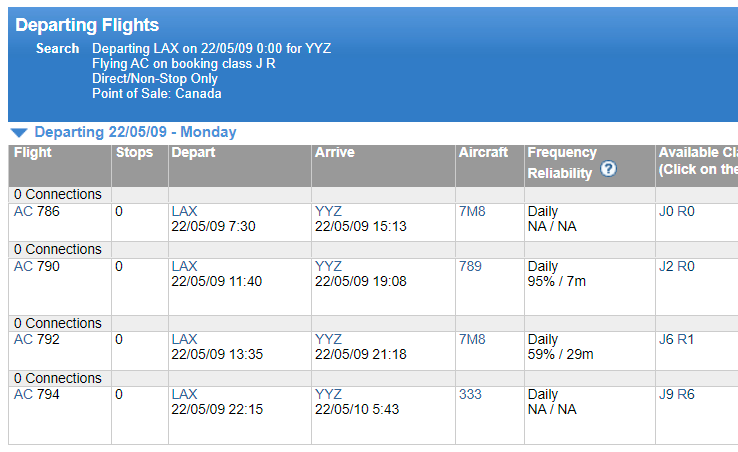The image size is (738, 452).
Task: Select the J2 R0 available classes for flight 790
Action: coord(676,267)
